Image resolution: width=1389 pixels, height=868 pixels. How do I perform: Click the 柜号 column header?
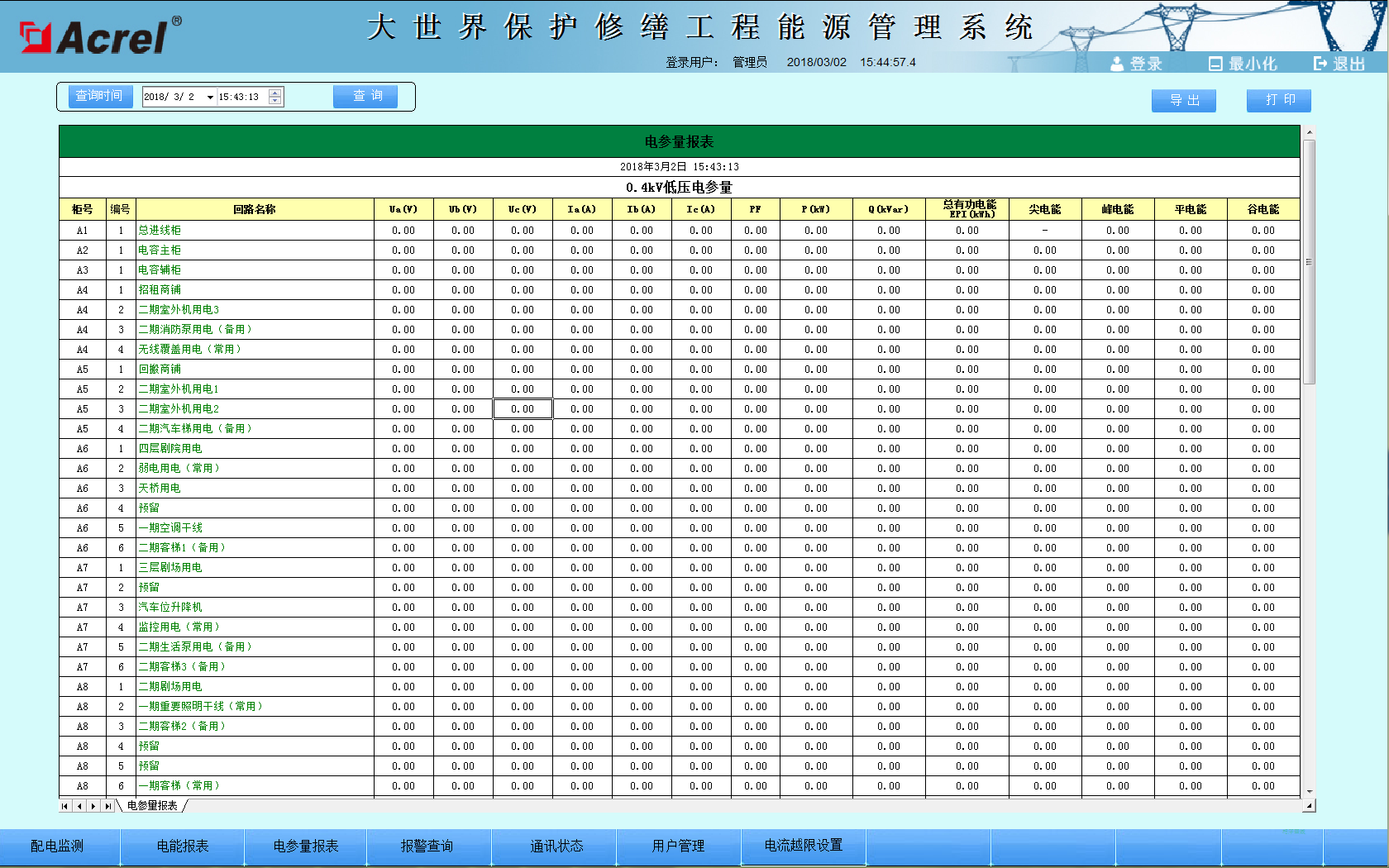(83, 210)
